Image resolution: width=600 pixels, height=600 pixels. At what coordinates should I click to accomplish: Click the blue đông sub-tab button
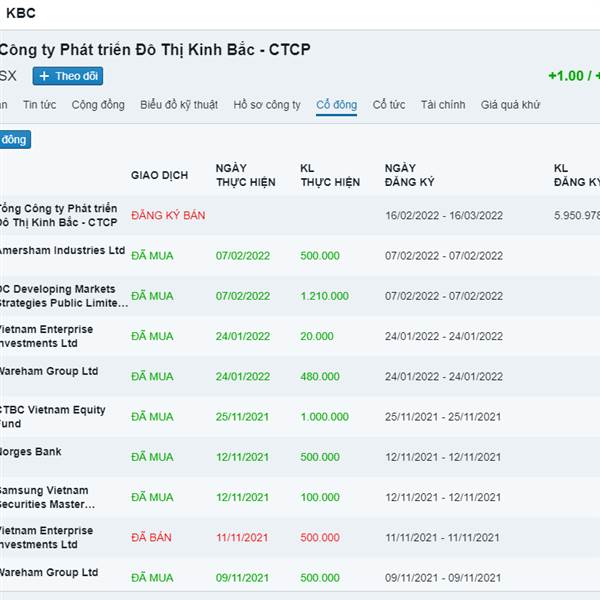coord(15,140)
